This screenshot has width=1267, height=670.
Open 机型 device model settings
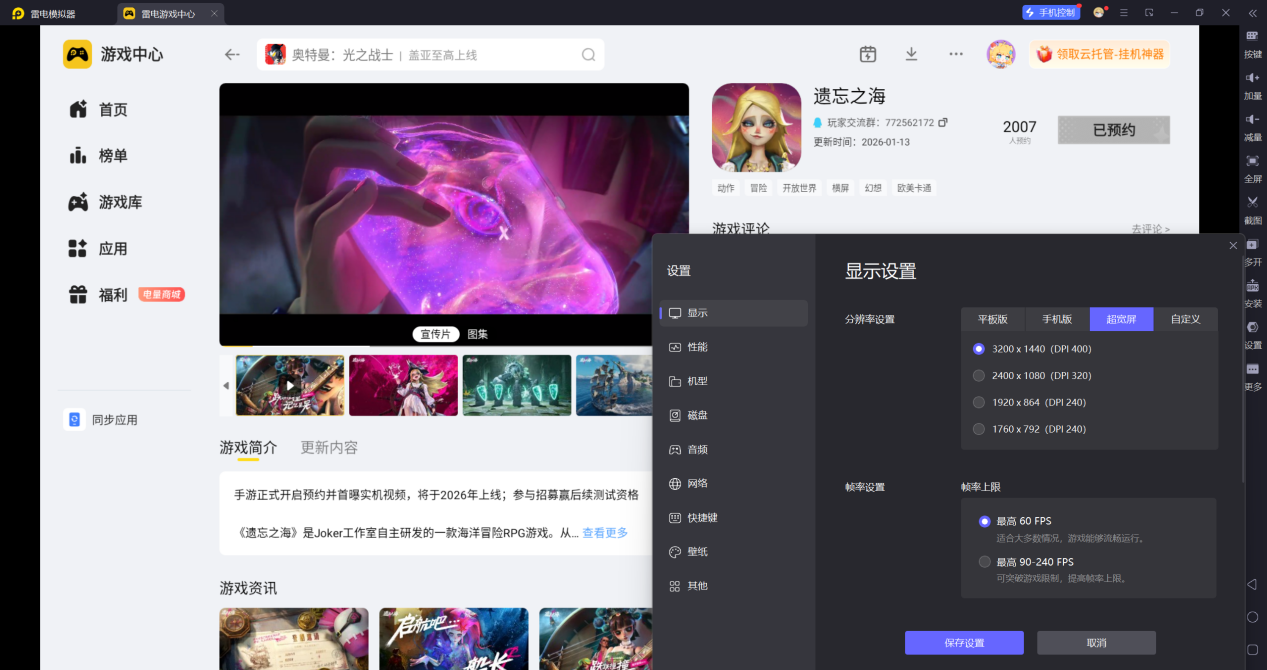click(734, 381)
